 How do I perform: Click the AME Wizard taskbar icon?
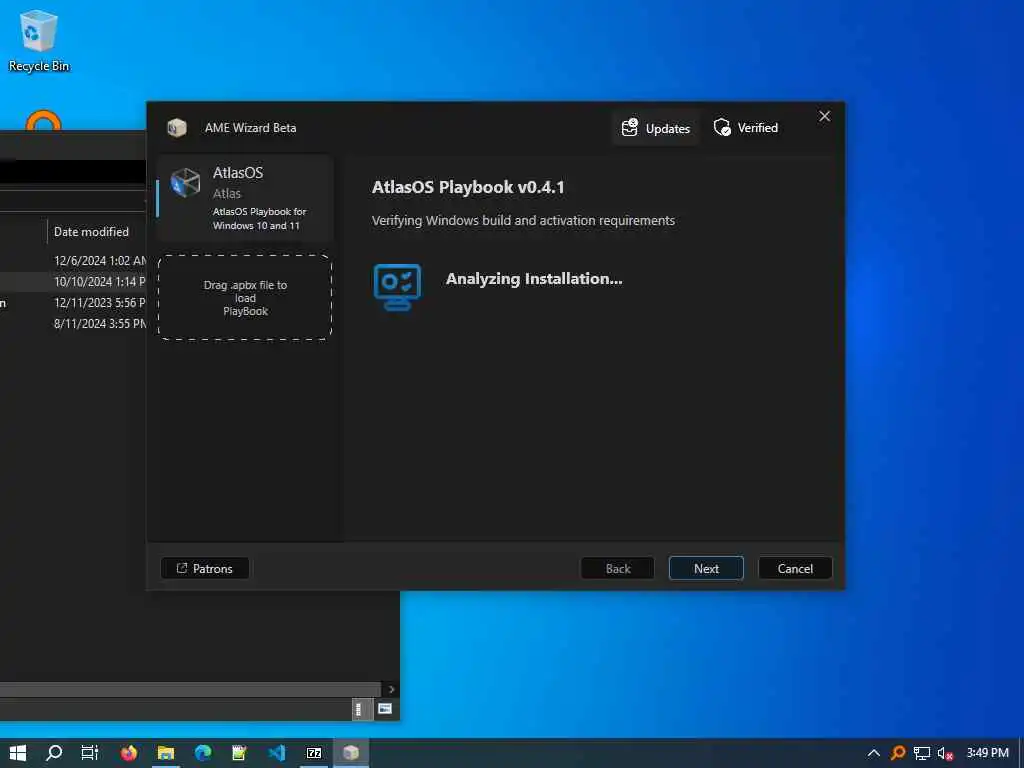(x=351, y=753)
